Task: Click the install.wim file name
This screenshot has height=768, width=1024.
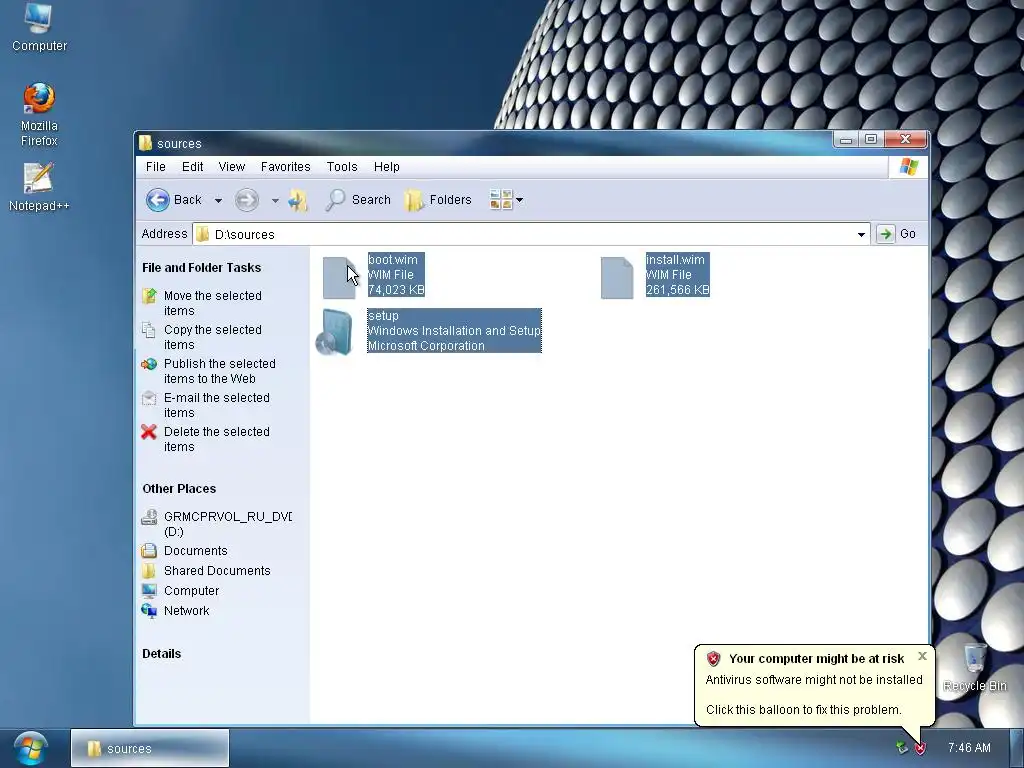Action: 675,259
